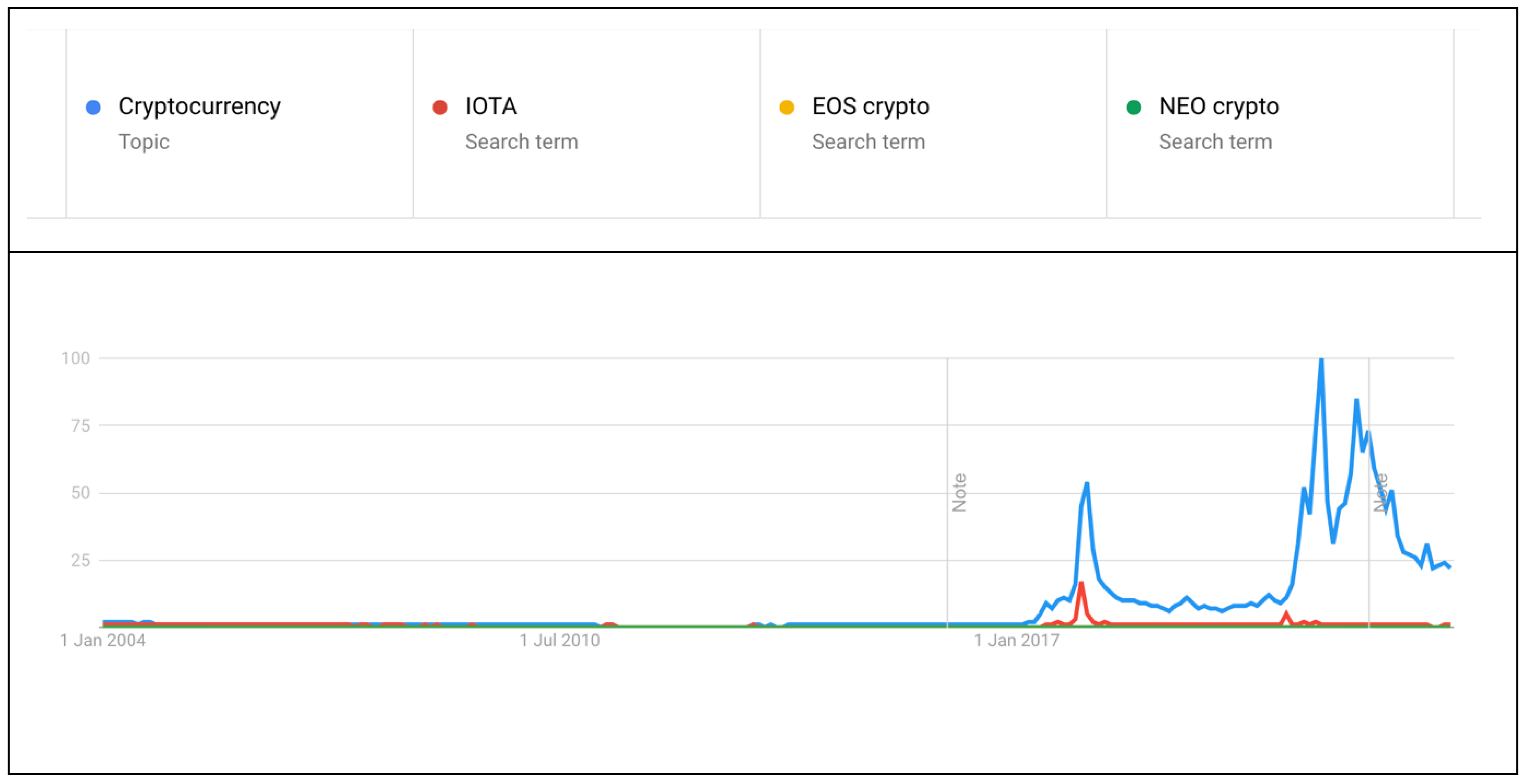Click the Topic subtitle under Cryptocurrency
Viewport: 1530px width, 784px height.
click(x=144, y=142)
